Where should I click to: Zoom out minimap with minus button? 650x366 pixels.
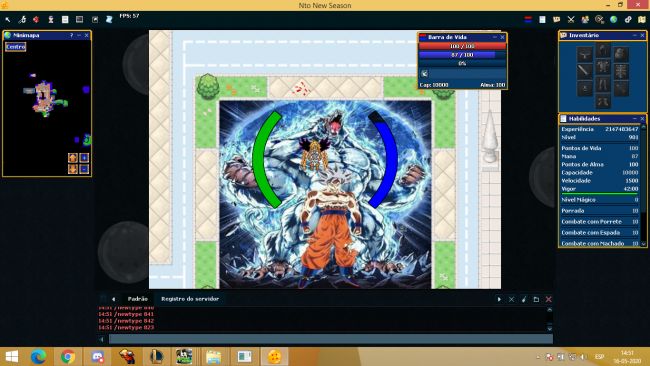pos(84,169)
